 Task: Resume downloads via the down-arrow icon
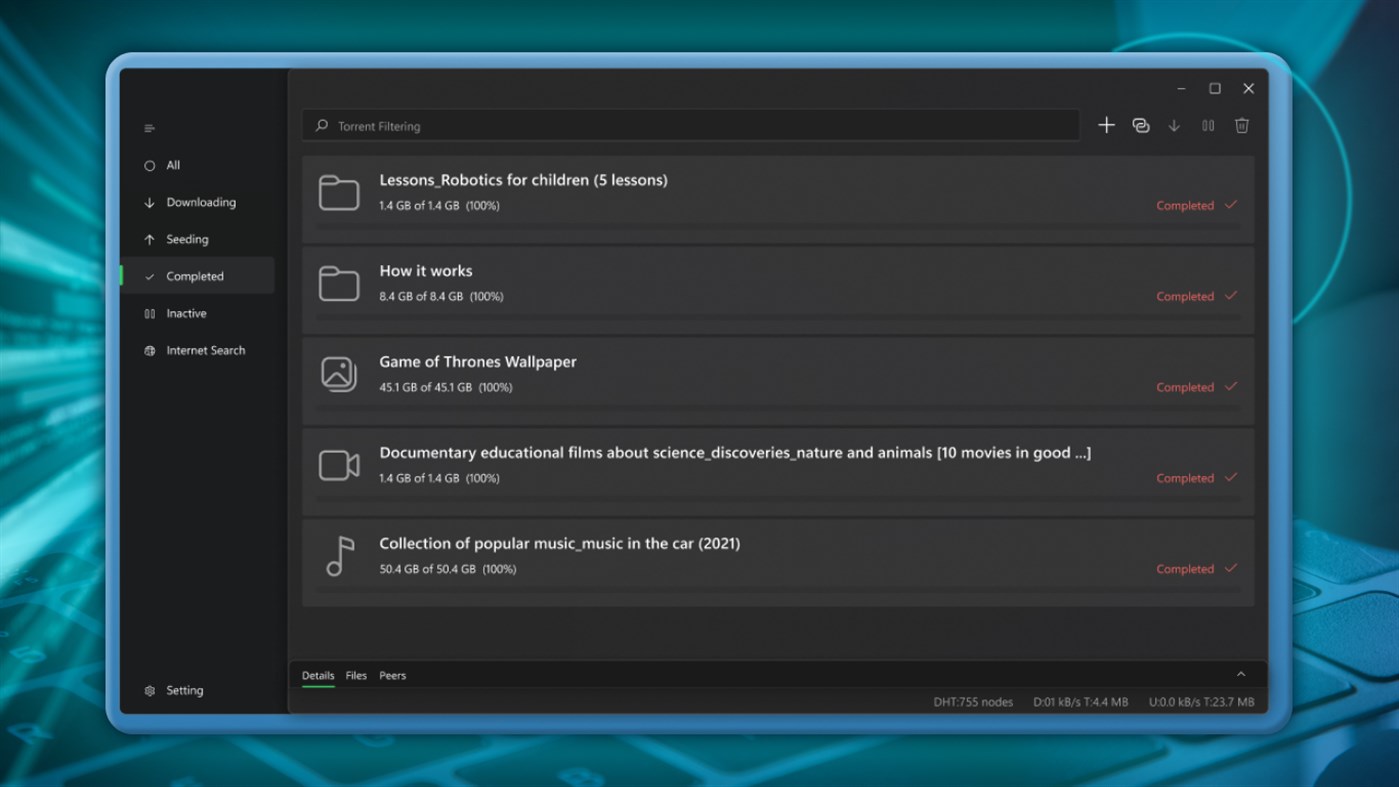click(x=1174, y=125)
